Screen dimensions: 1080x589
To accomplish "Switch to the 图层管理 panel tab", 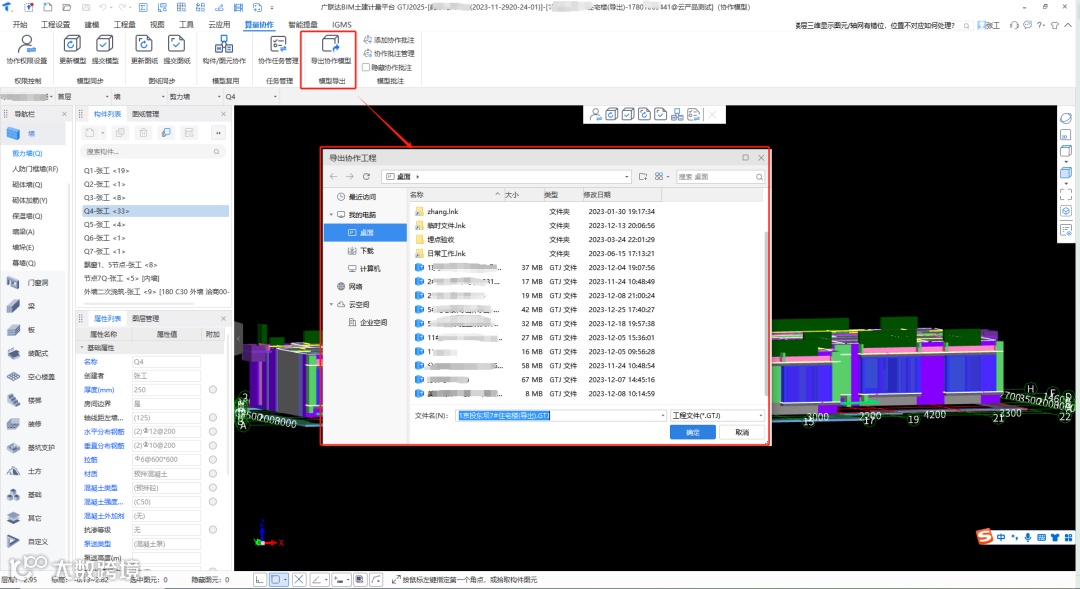I will (145, 318).
